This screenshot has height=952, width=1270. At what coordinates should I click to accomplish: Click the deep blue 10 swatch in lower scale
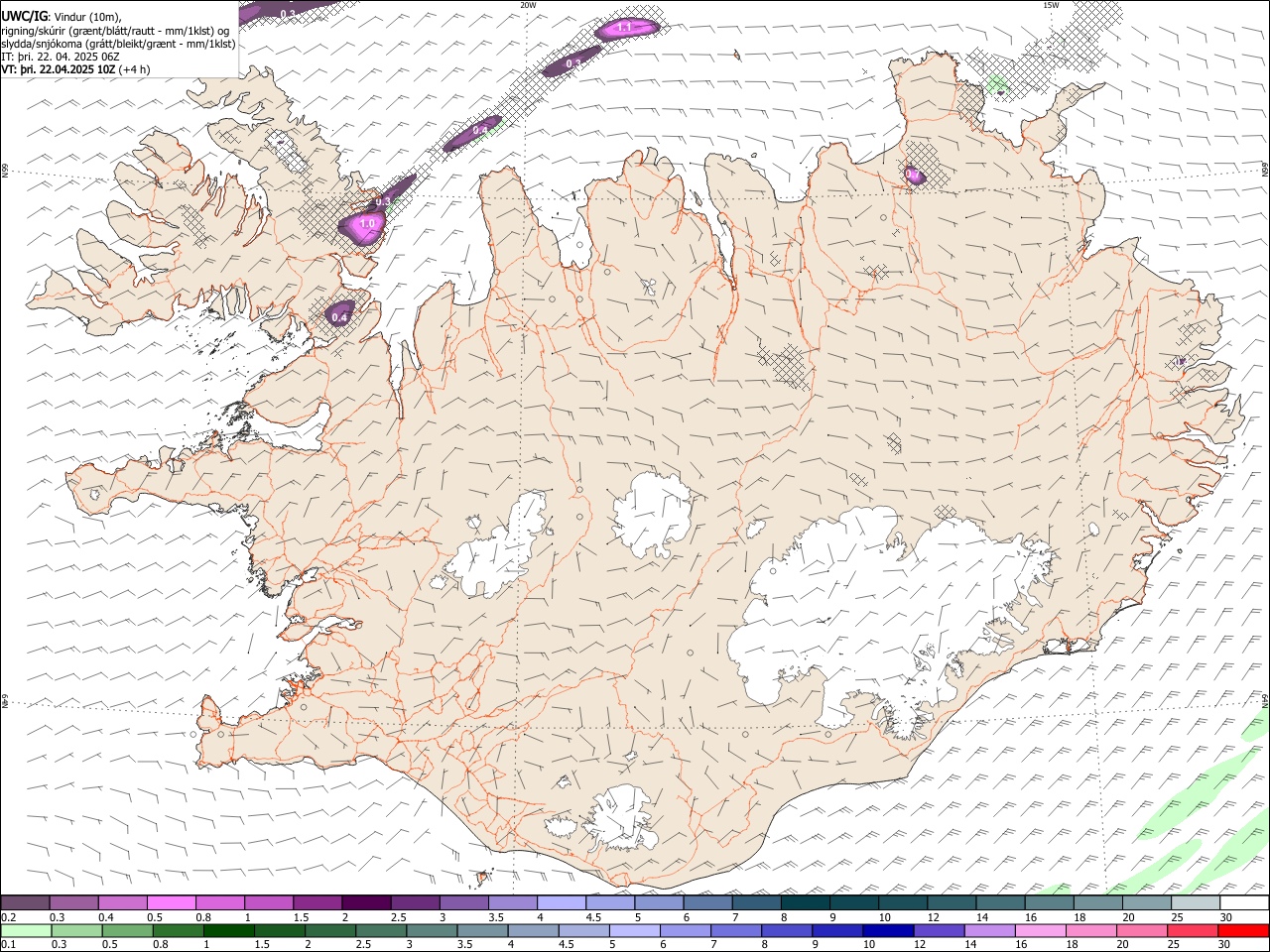[888, 931]
